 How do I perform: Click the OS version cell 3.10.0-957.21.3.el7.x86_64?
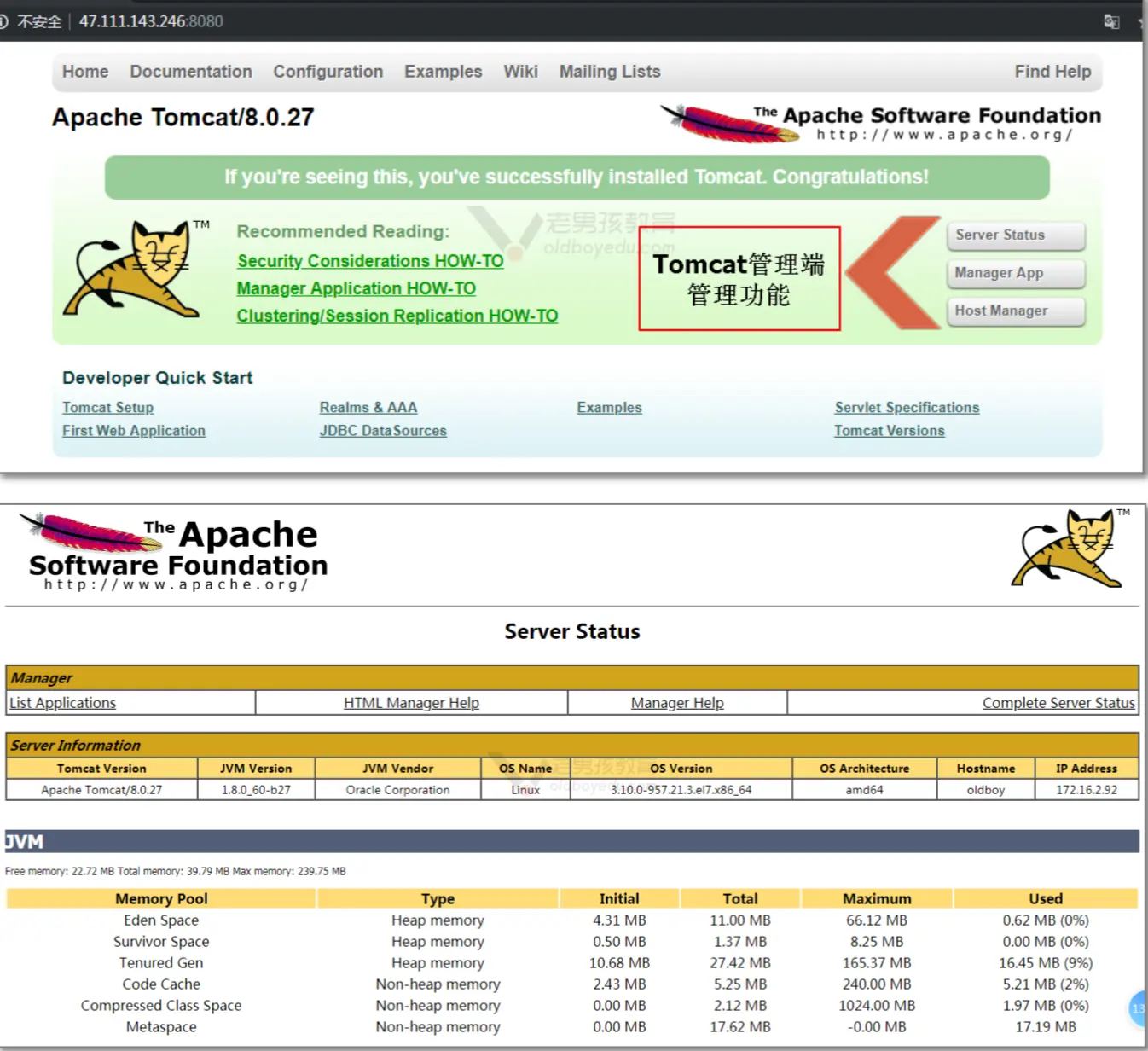click(681, 790)
